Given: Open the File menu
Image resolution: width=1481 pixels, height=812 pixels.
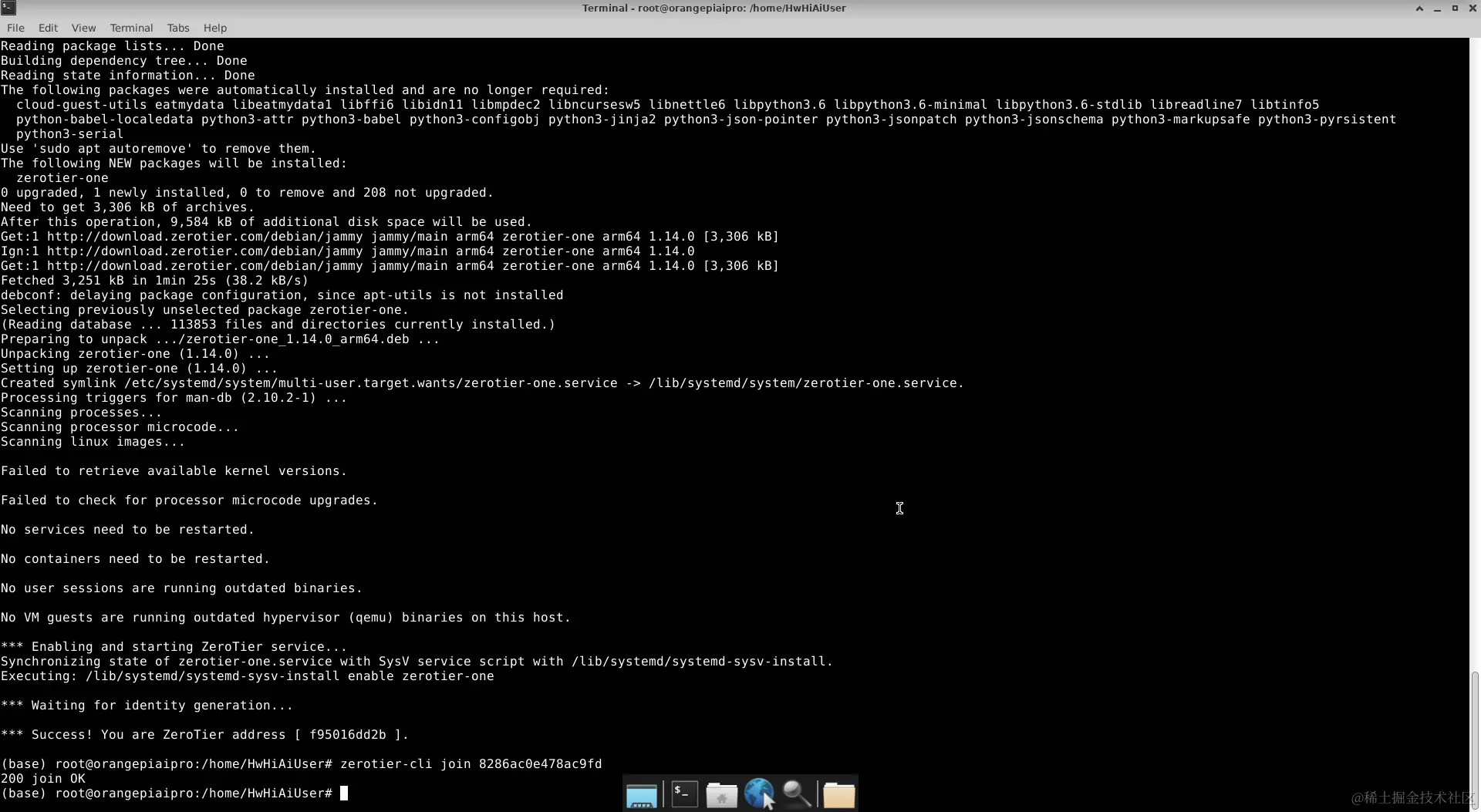Looking at the screenshot, I should coord(15,28).
